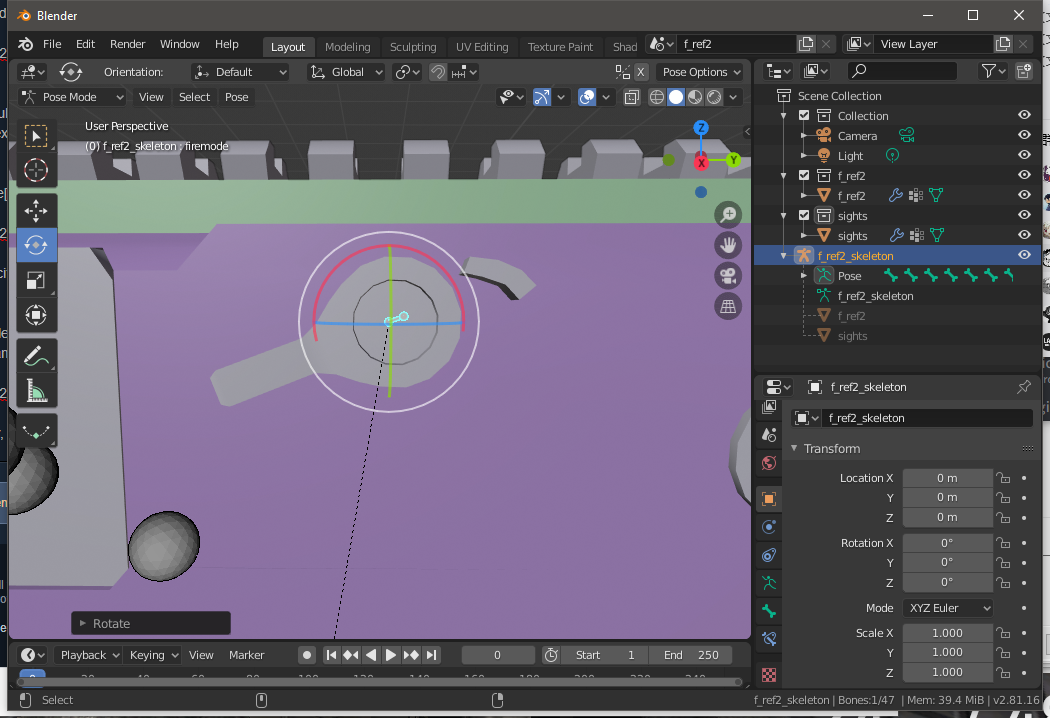
Task: Uncheck the sights collection checkbox
Action: click(x=804, y=216)
